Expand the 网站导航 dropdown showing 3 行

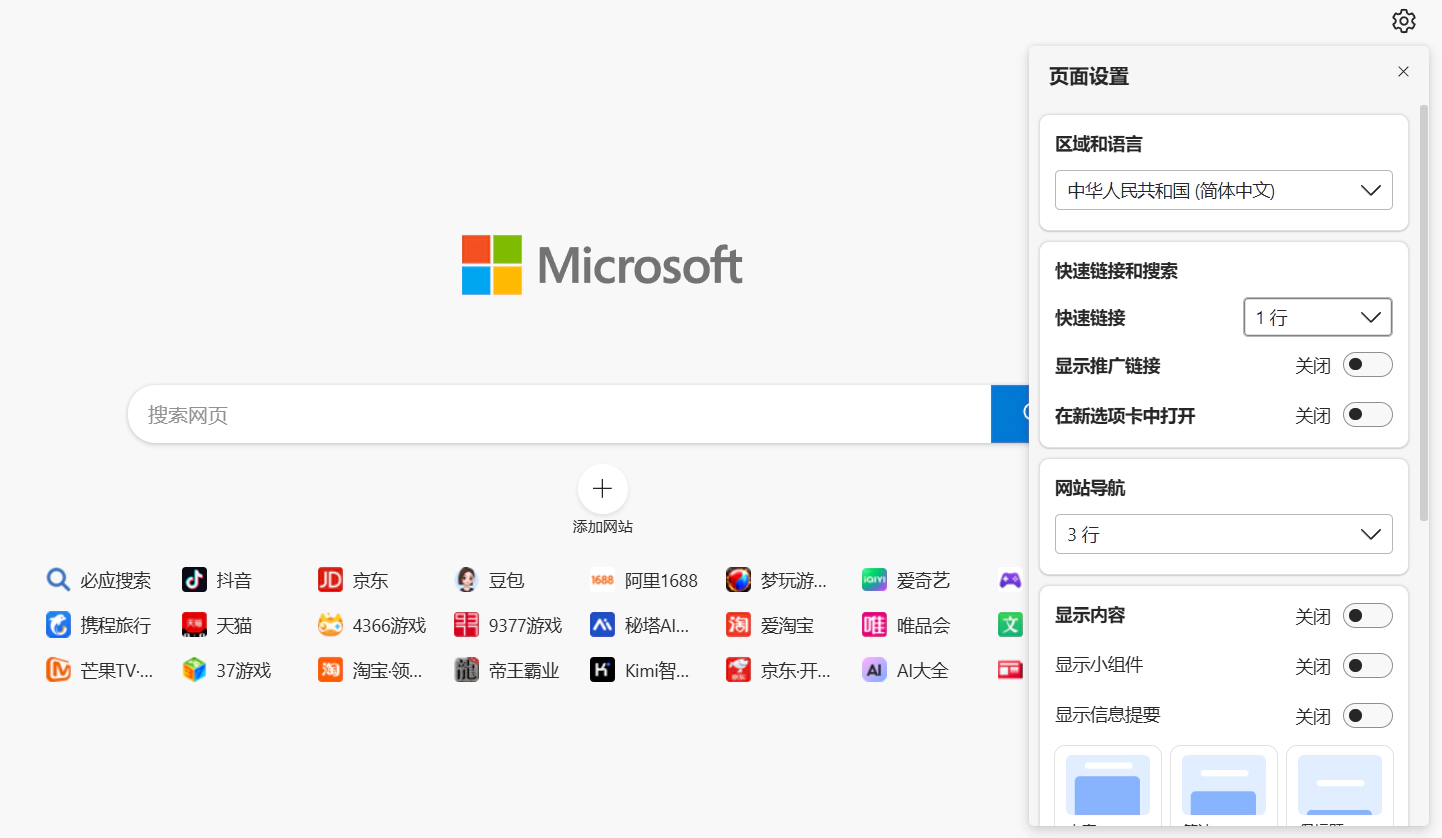tap(1223, 534)
